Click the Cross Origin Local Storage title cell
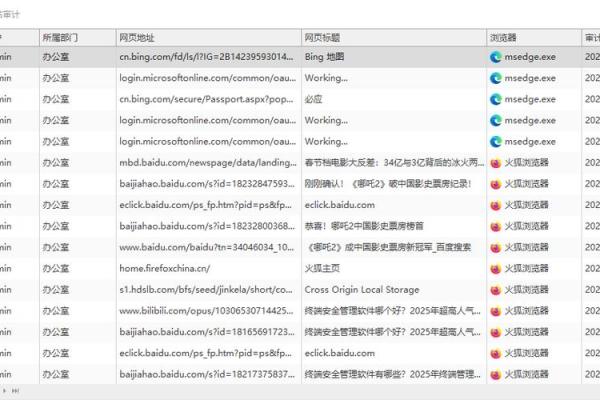The image size is (600, 400). (394, 290)
